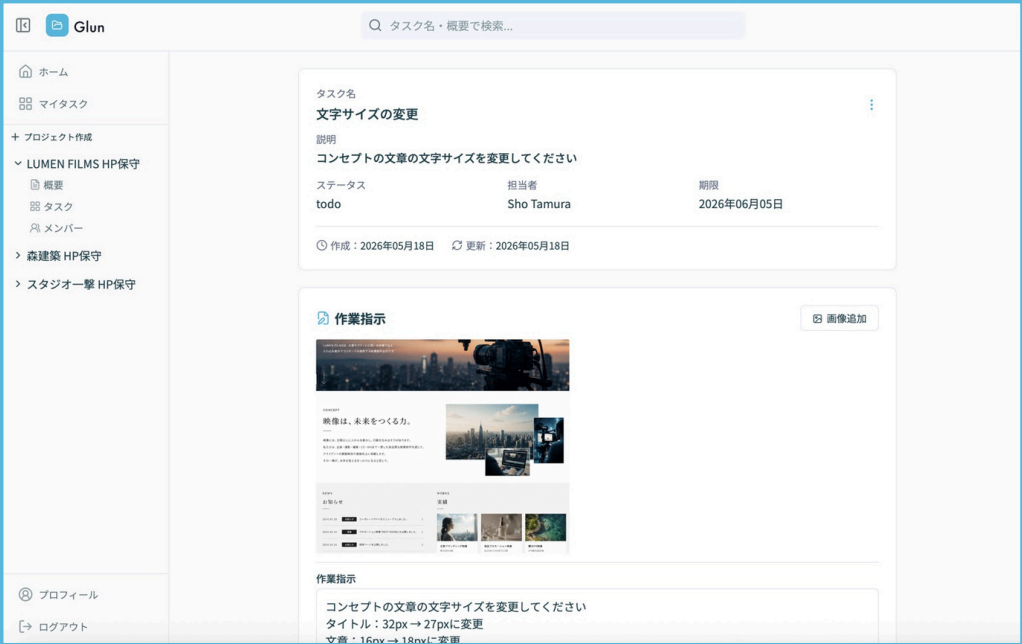Click the Glun app name

[89, 27]
